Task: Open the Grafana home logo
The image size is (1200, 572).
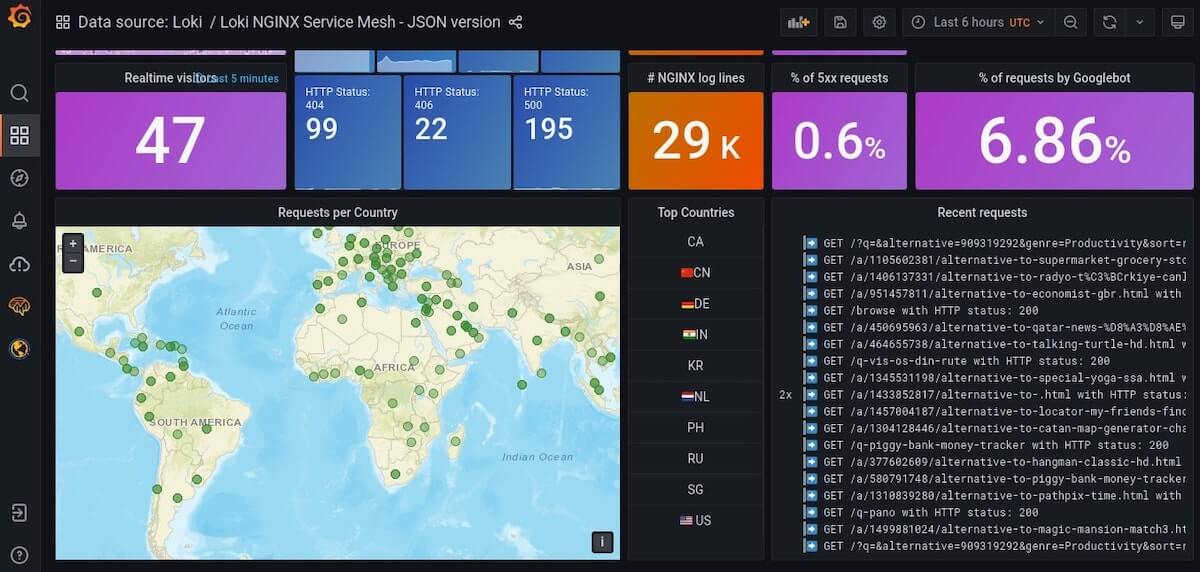Action: 20,18
